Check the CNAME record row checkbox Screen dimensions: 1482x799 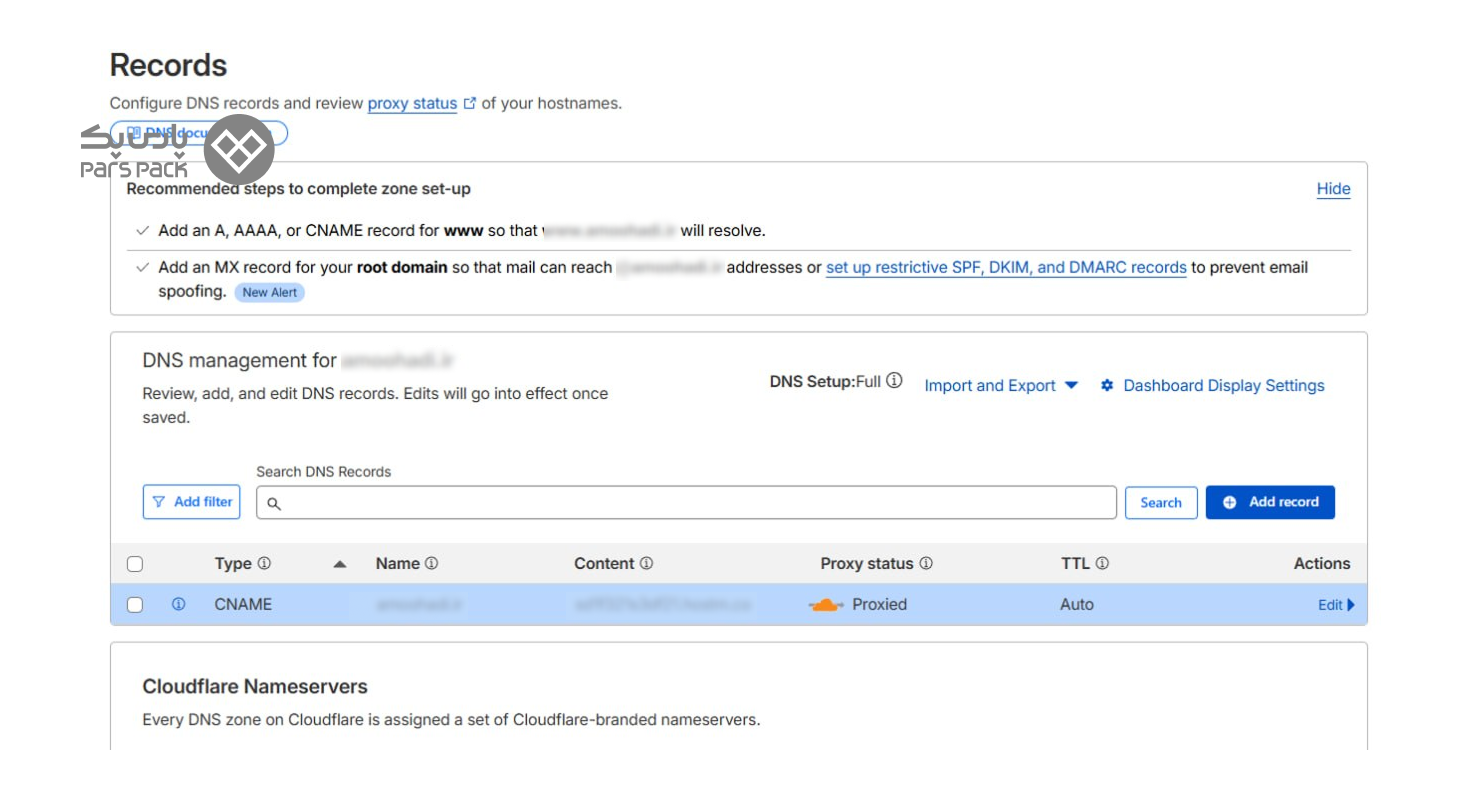coord(135,605)
